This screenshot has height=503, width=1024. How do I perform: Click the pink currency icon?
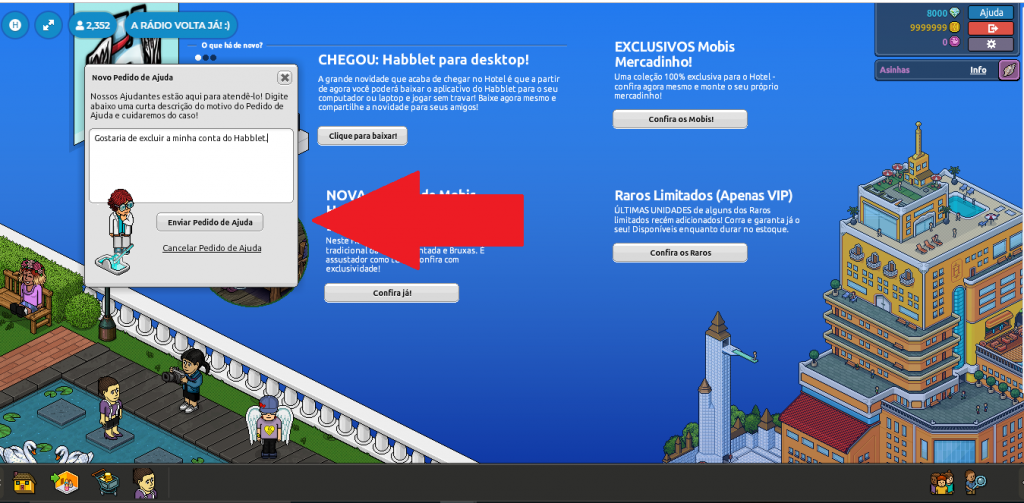point(955,42)
